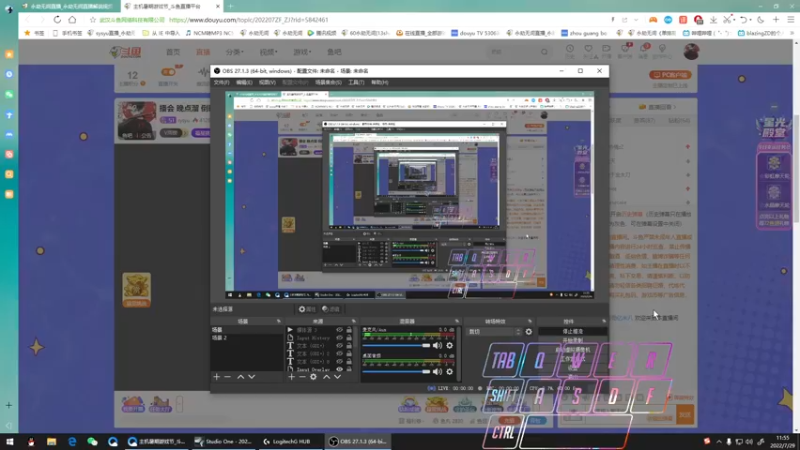
Task: Open the 分类 dropdown in Douyu navigation
Action: tap(235, 52)
